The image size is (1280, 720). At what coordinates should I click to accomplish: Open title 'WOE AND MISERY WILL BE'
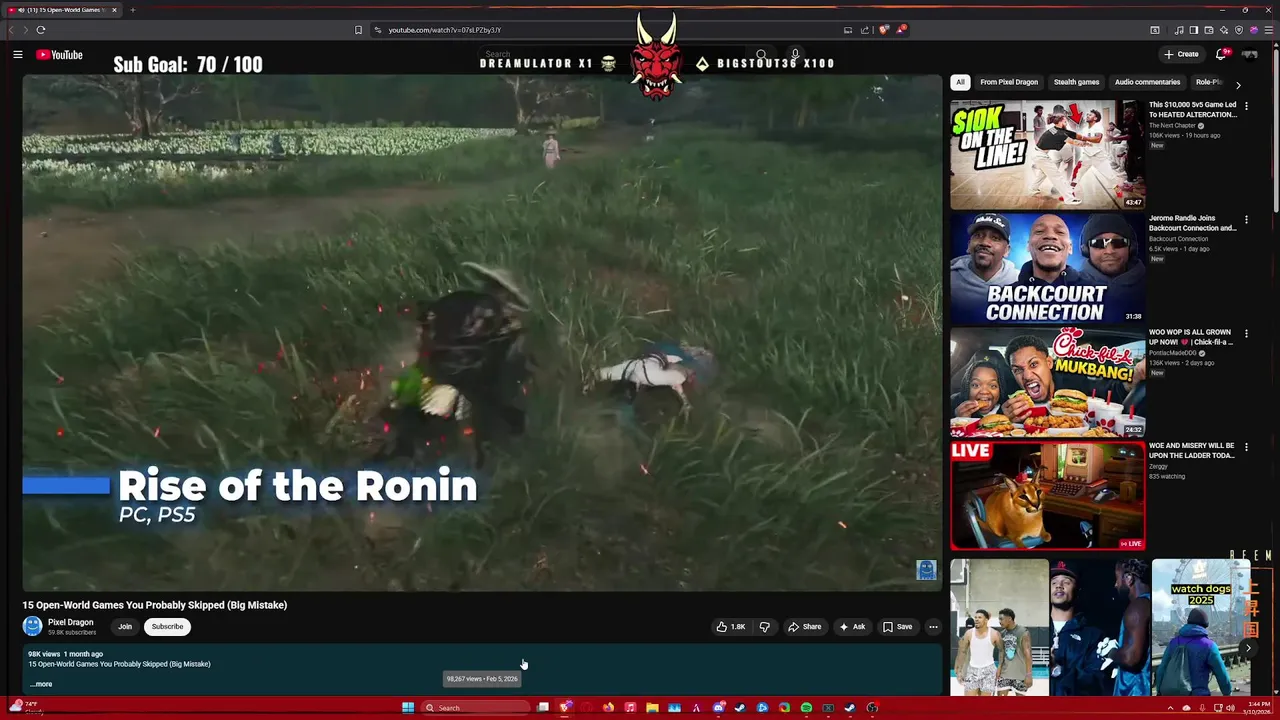[1191, 451]
